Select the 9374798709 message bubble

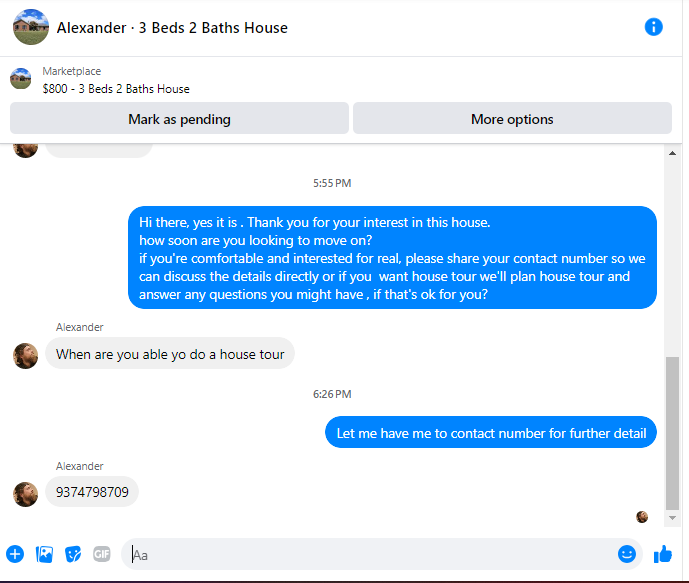[92, 492]
